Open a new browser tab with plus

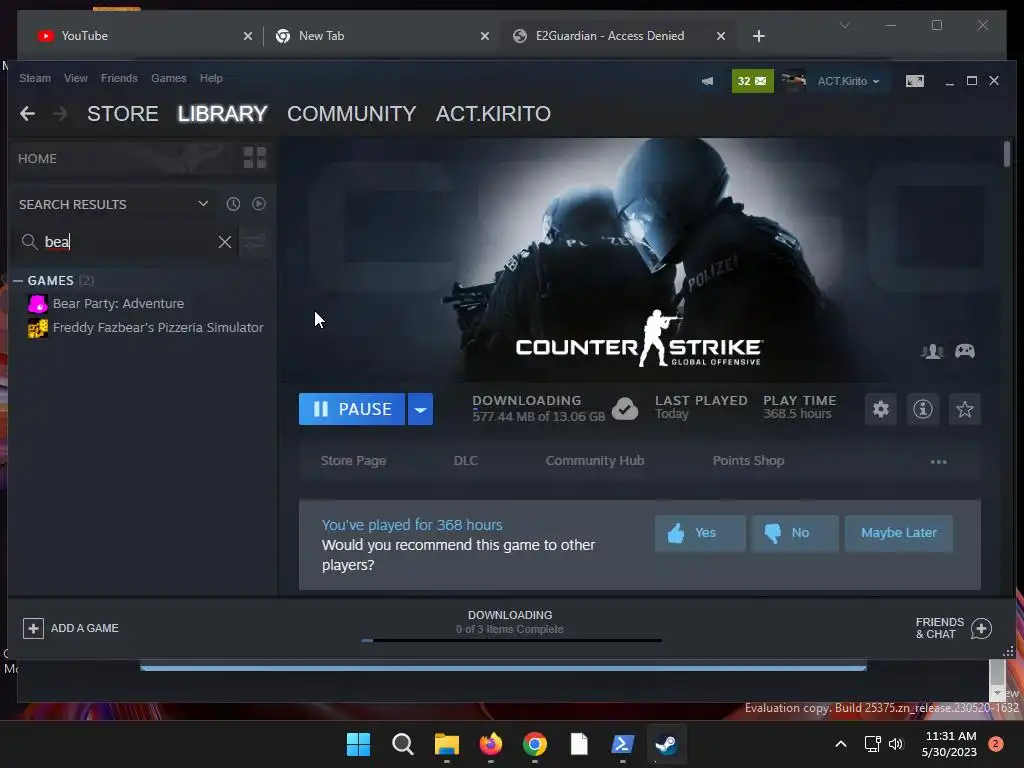pos(758,36)
